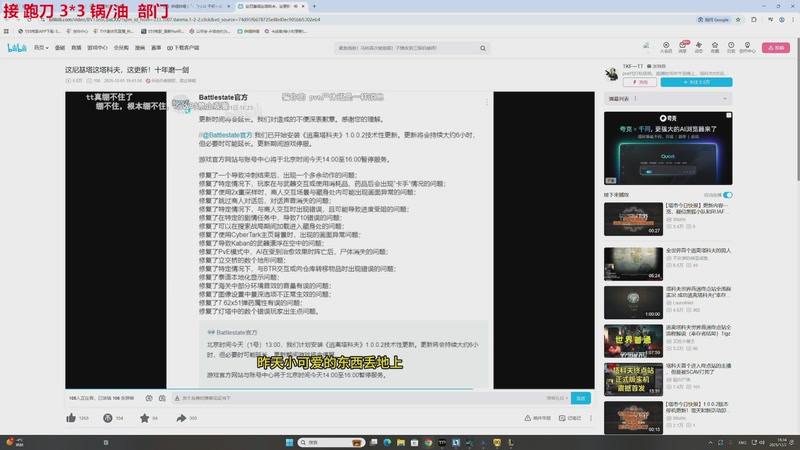
Task: Click the page vertical scrollbar
Action: click(797, 110)
